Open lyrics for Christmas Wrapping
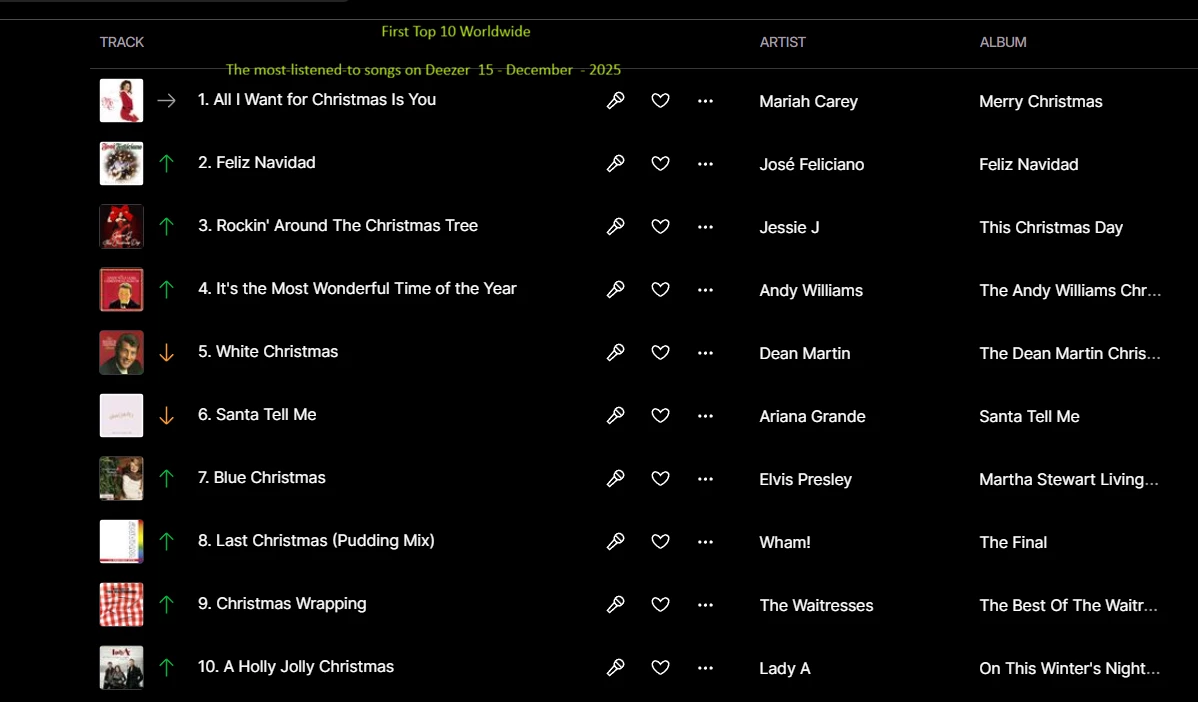The width and height of the screenshot is (1198, 702). 615,604
